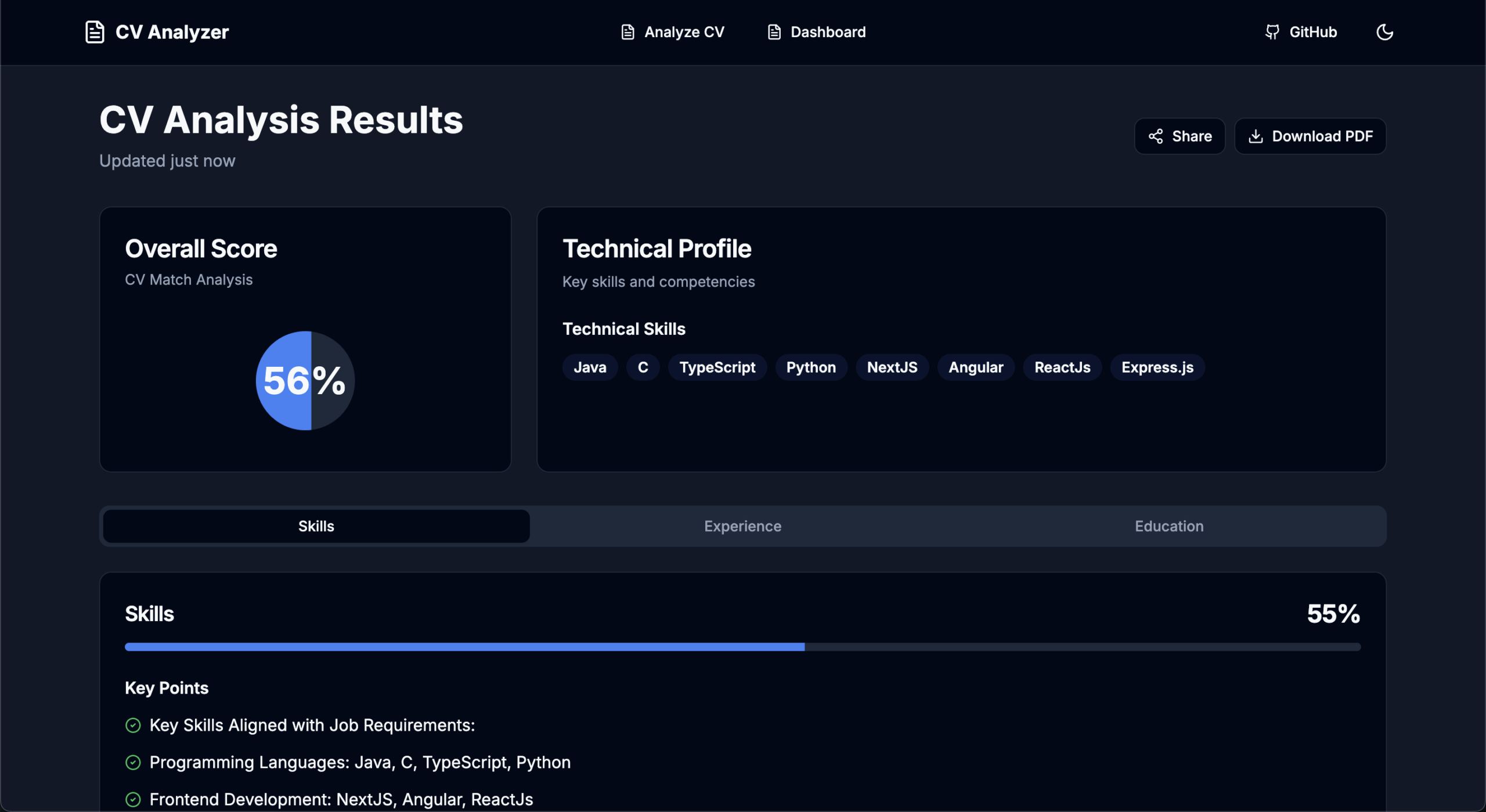
Task: Click the 56% overall score pie chart
Action: point(305,381)
